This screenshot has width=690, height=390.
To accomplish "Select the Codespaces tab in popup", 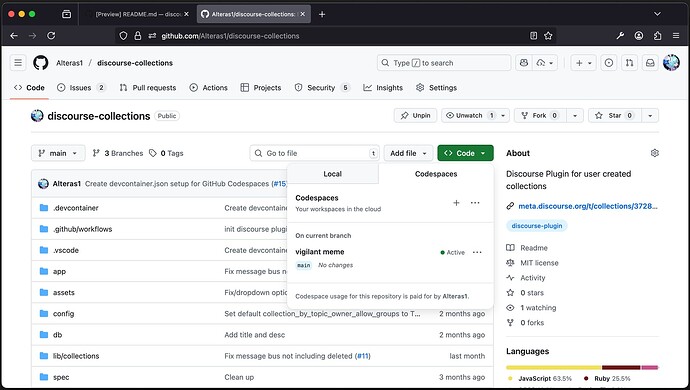I will click(436, 174).
